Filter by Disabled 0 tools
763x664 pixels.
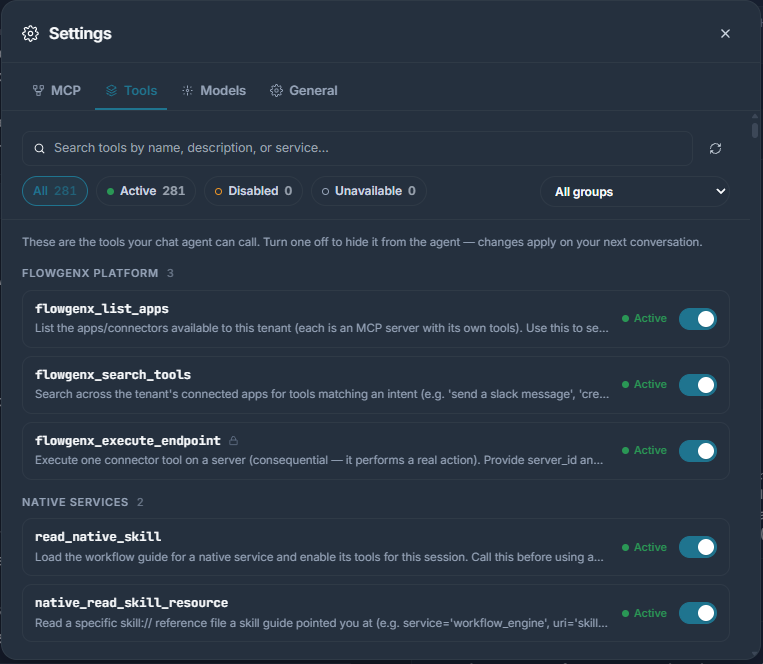(254, 191)
